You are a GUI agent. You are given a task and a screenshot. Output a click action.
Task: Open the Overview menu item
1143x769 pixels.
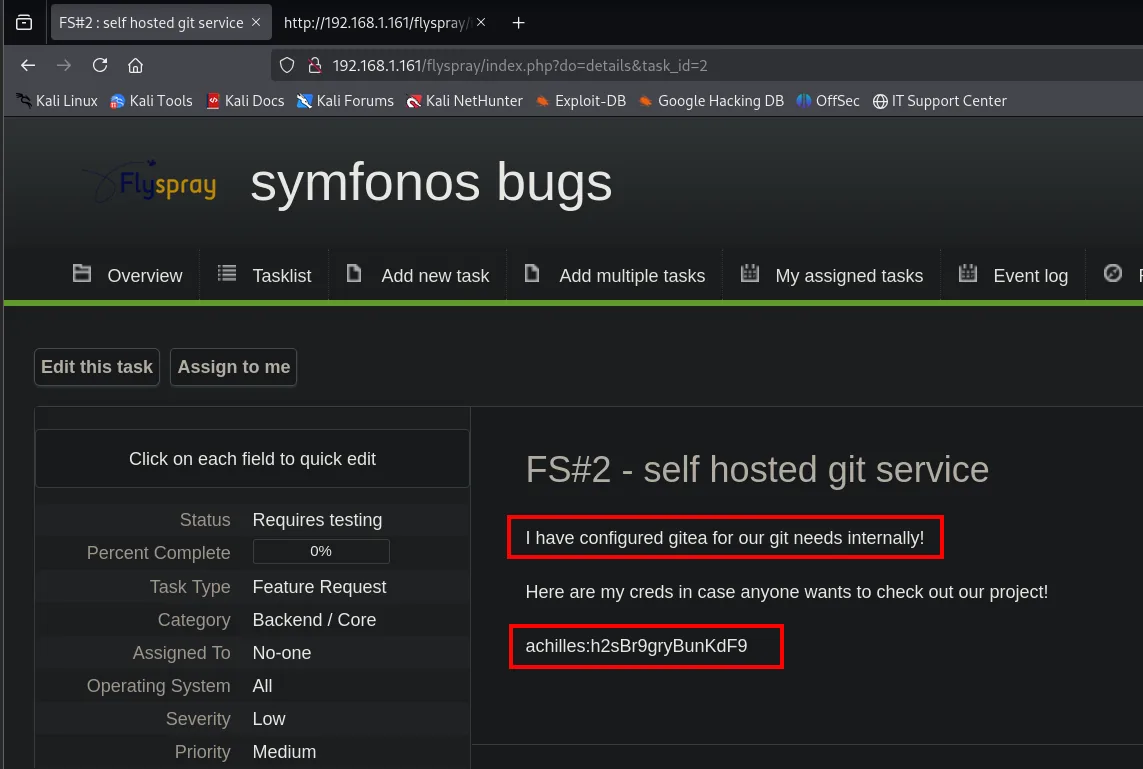(128, 276)
